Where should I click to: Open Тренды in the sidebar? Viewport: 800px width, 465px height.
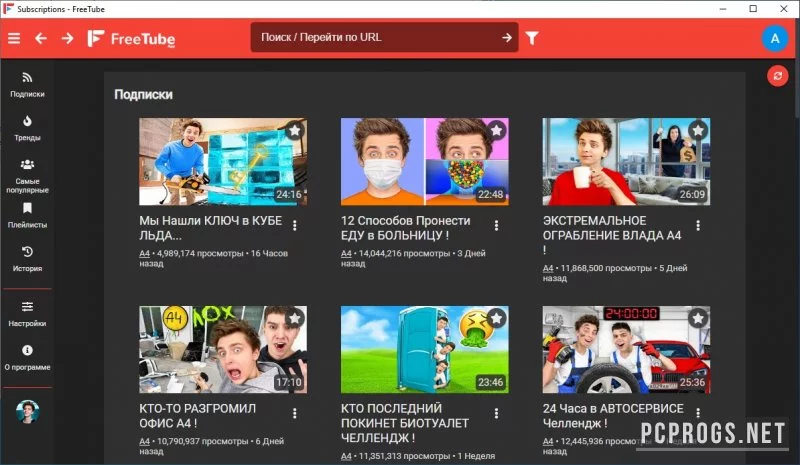[x=27, y=128]
